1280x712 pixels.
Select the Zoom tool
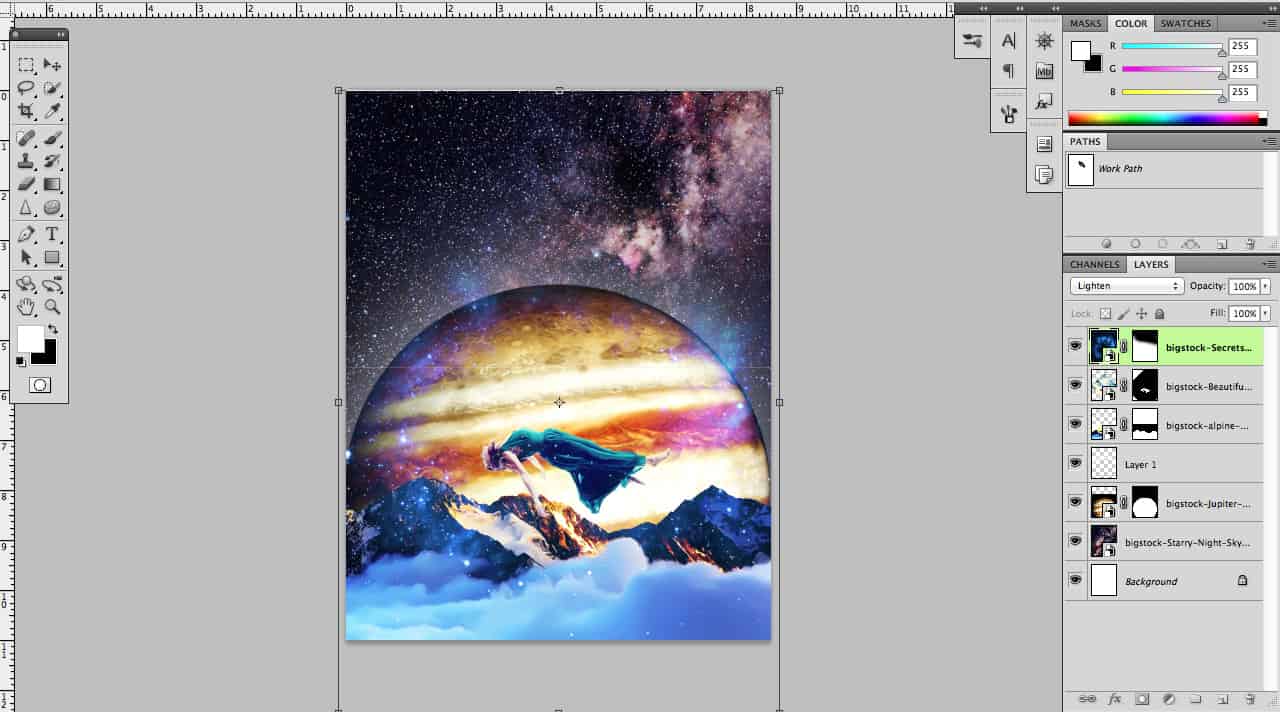[52, 307]
